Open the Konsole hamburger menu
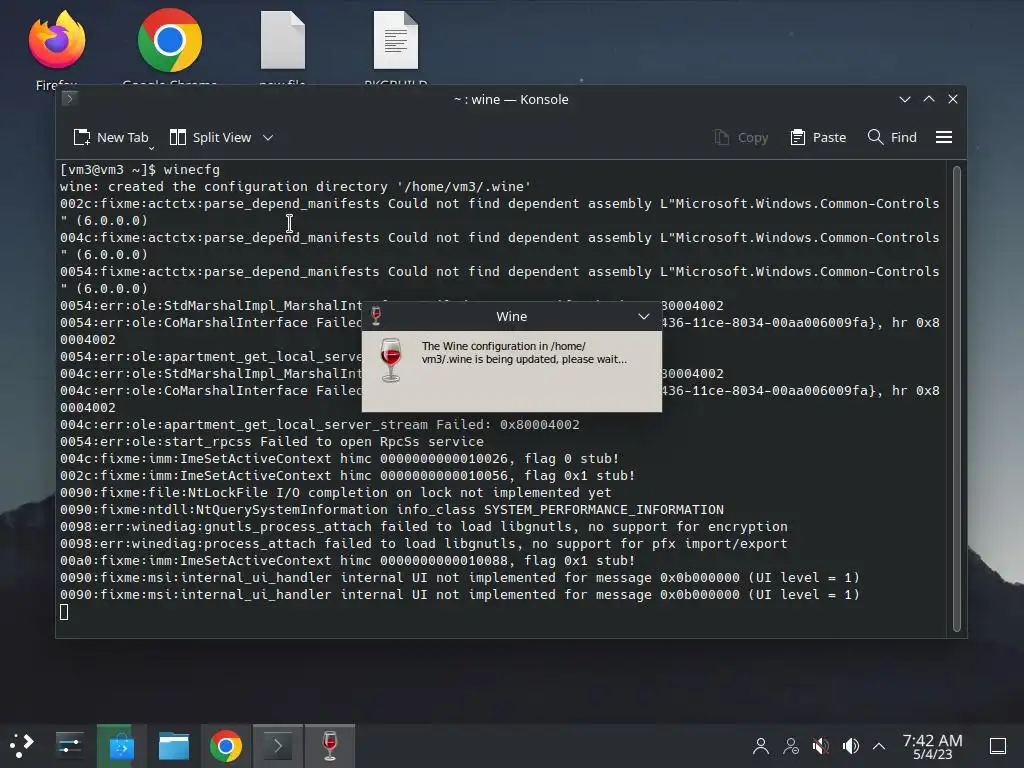 [944, 137]
